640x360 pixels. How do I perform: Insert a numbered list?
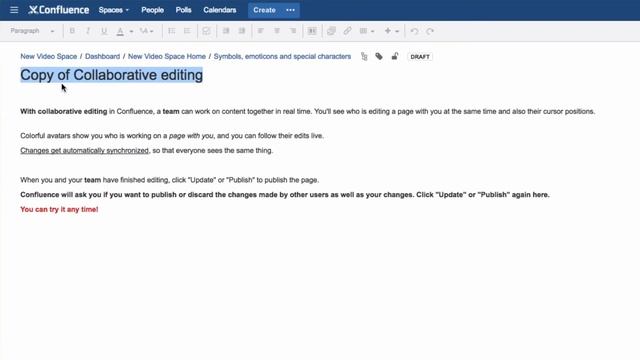[x=187, y=31]
